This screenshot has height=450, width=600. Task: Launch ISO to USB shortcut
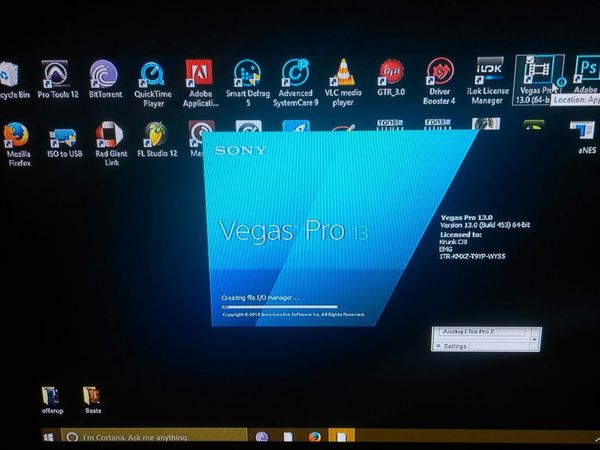[x=64, y=143]
